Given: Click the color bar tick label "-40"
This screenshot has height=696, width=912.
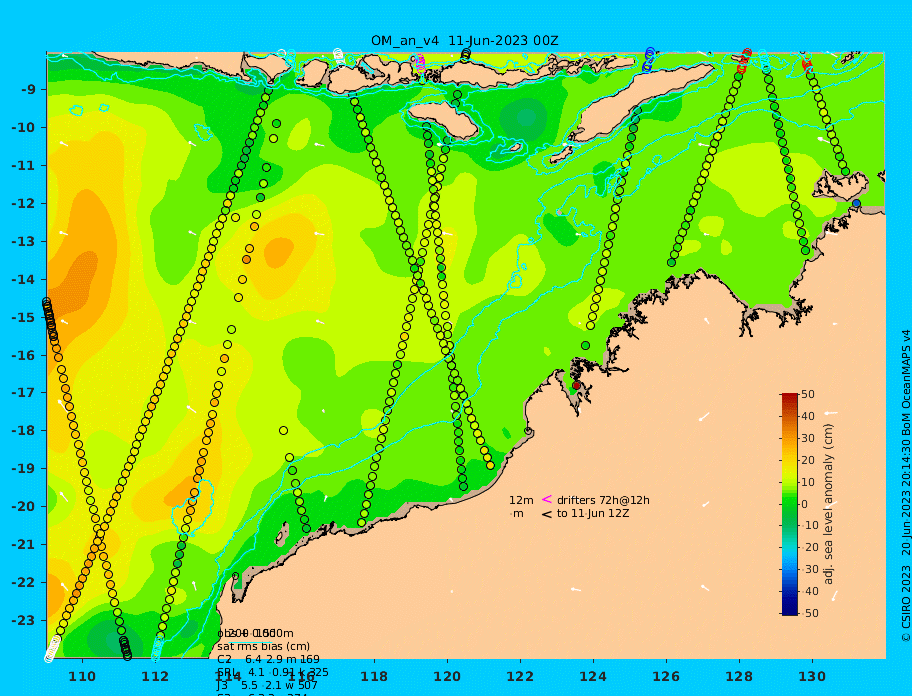Looking at the screenshot, I should (810, 591).
